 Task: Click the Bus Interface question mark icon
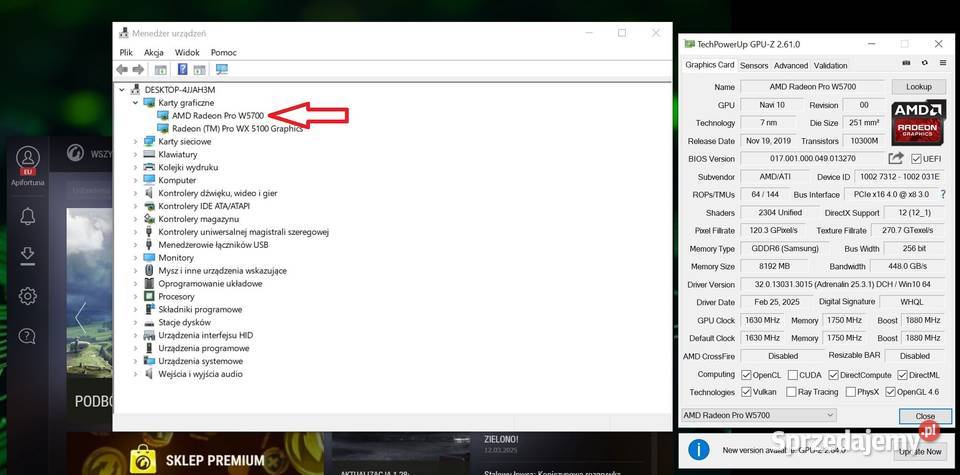[x=943, y=195]
